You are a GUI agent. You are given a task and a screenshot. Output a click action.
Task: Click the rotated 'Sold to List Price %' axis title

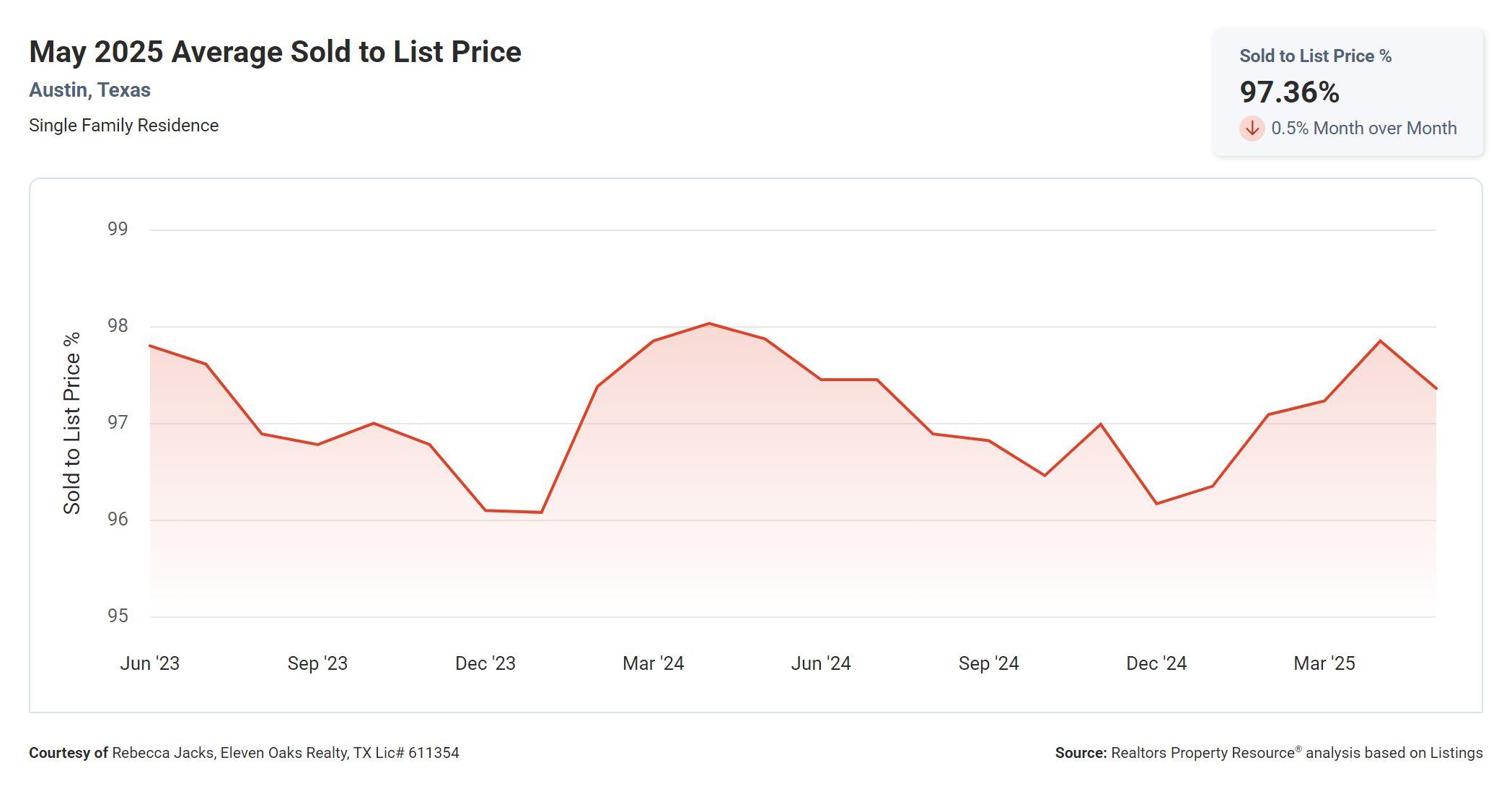(x=72, y=423)
